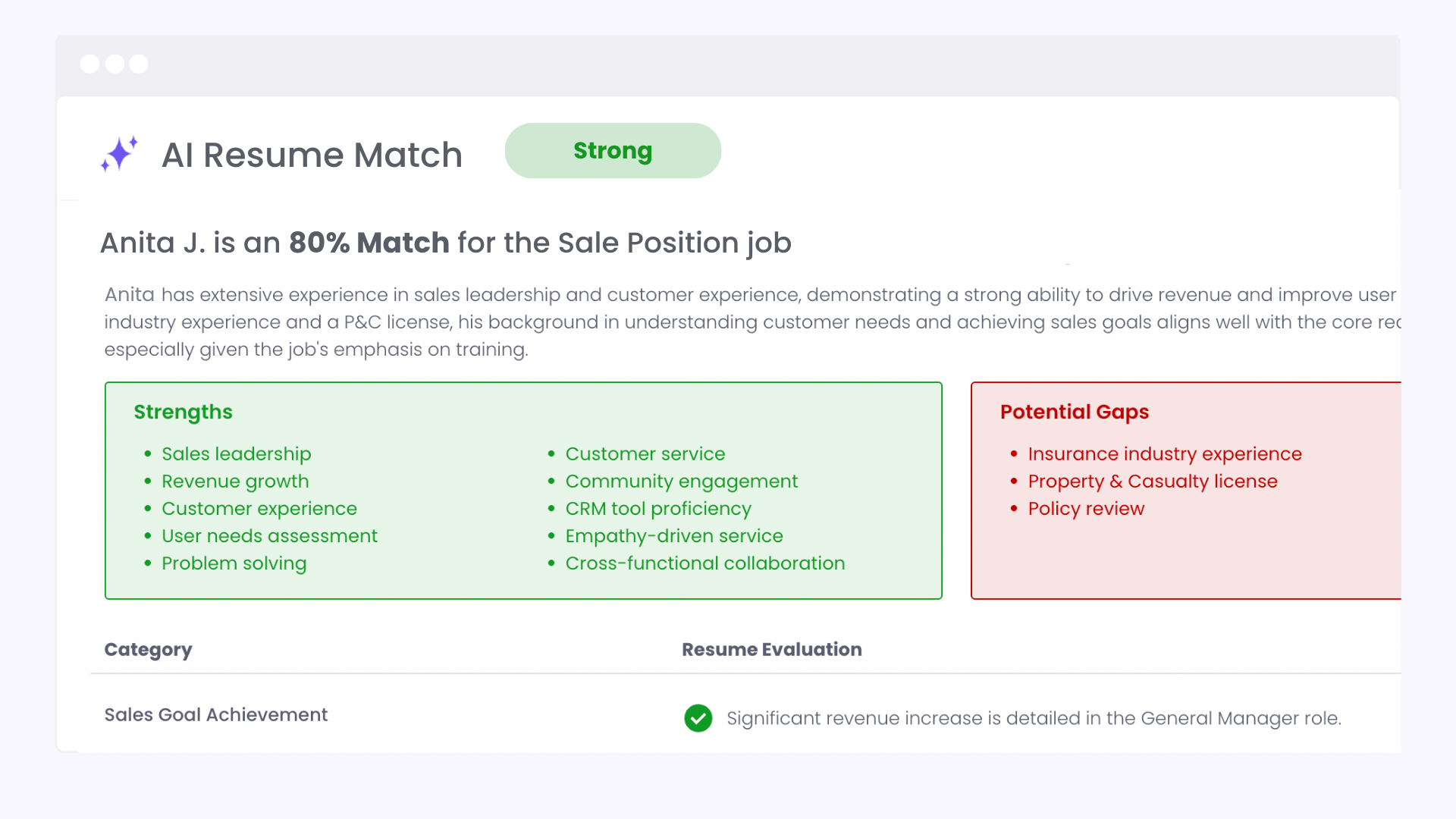Select the Sales Goal Achievement row label
Viewport: 1456px width, 819px height.
[215, 715]
